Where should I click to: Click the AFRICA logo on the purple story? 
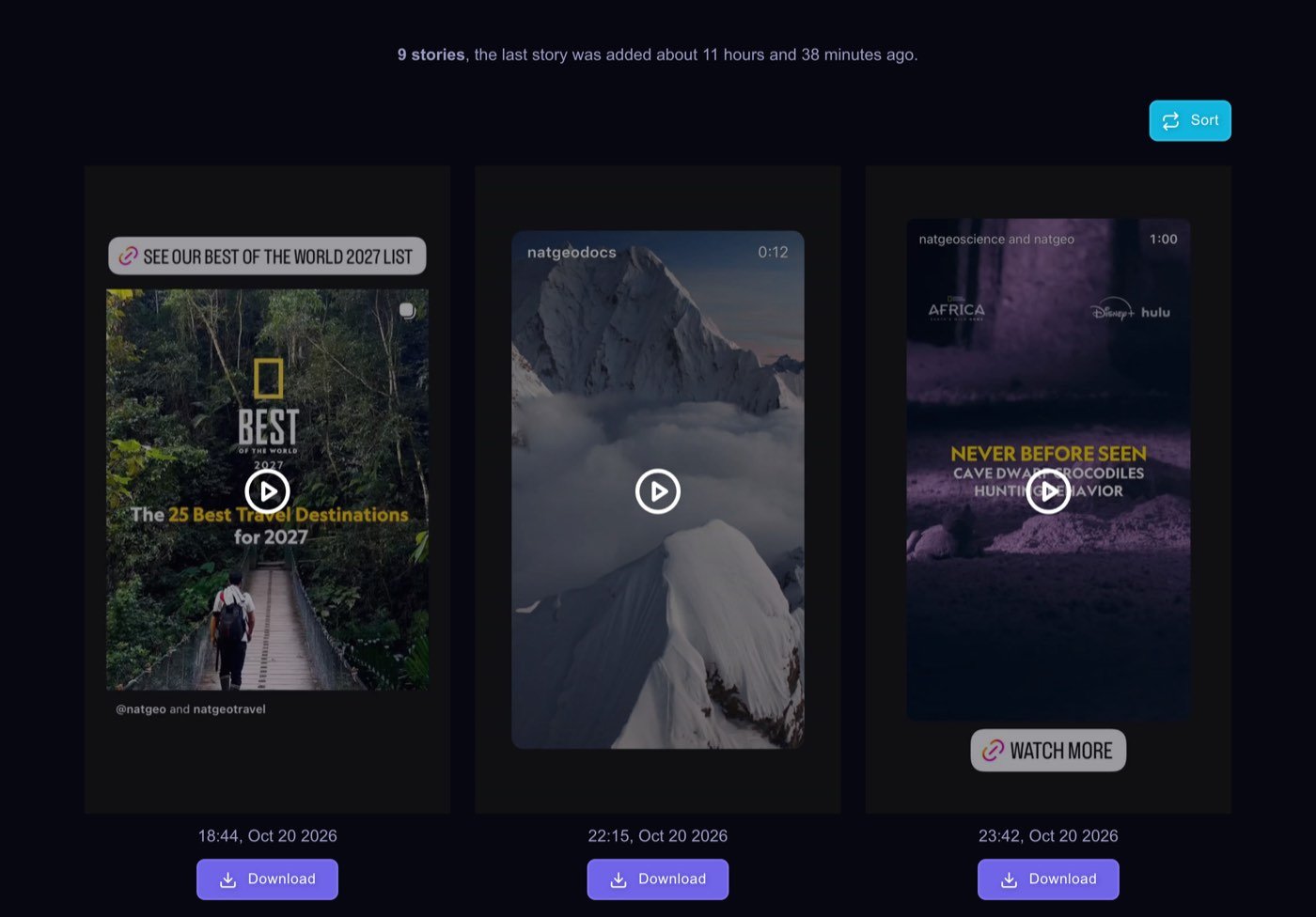tap(956, 309)
